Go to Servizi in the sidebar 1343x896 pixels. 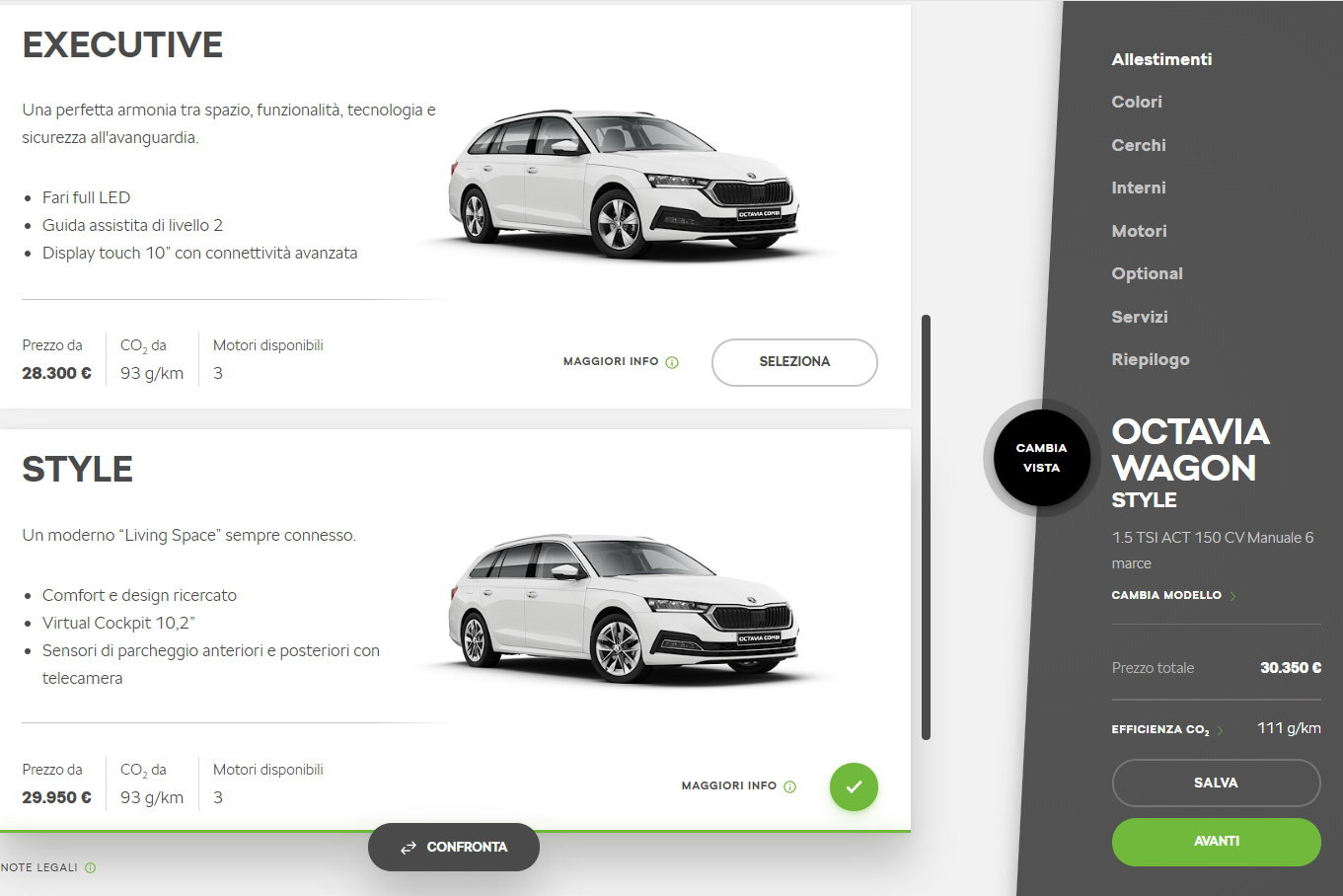point(1139,317)
